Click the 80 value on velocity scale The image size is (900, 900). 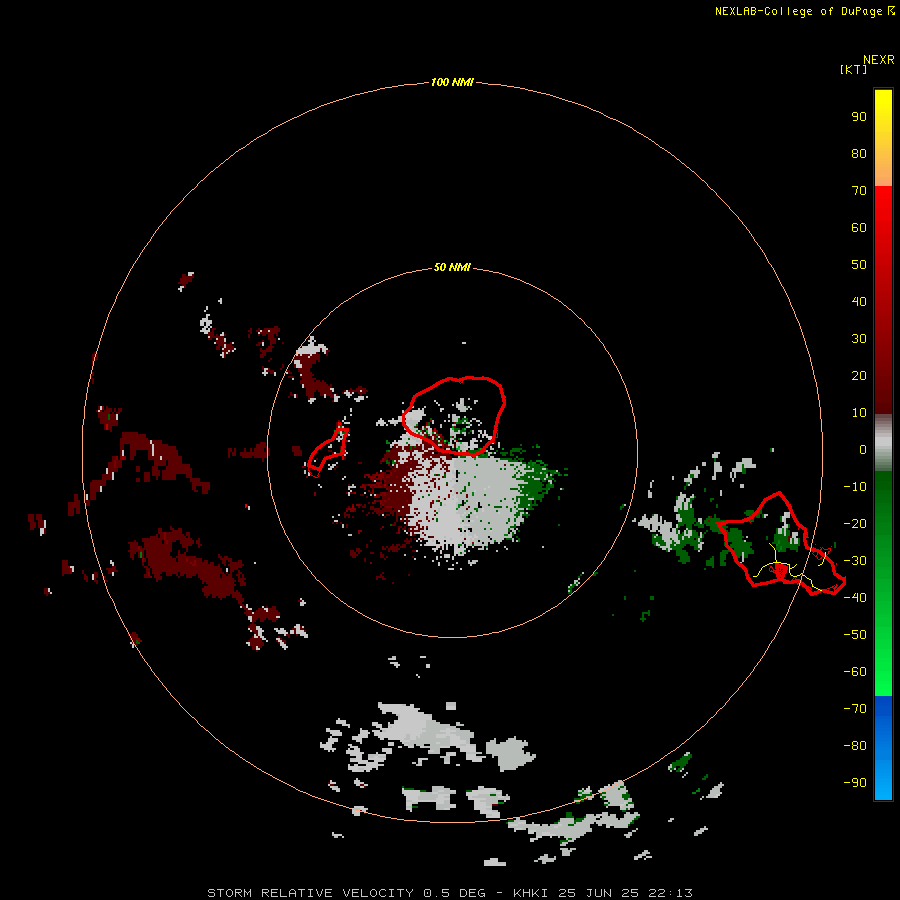point(859,154)
